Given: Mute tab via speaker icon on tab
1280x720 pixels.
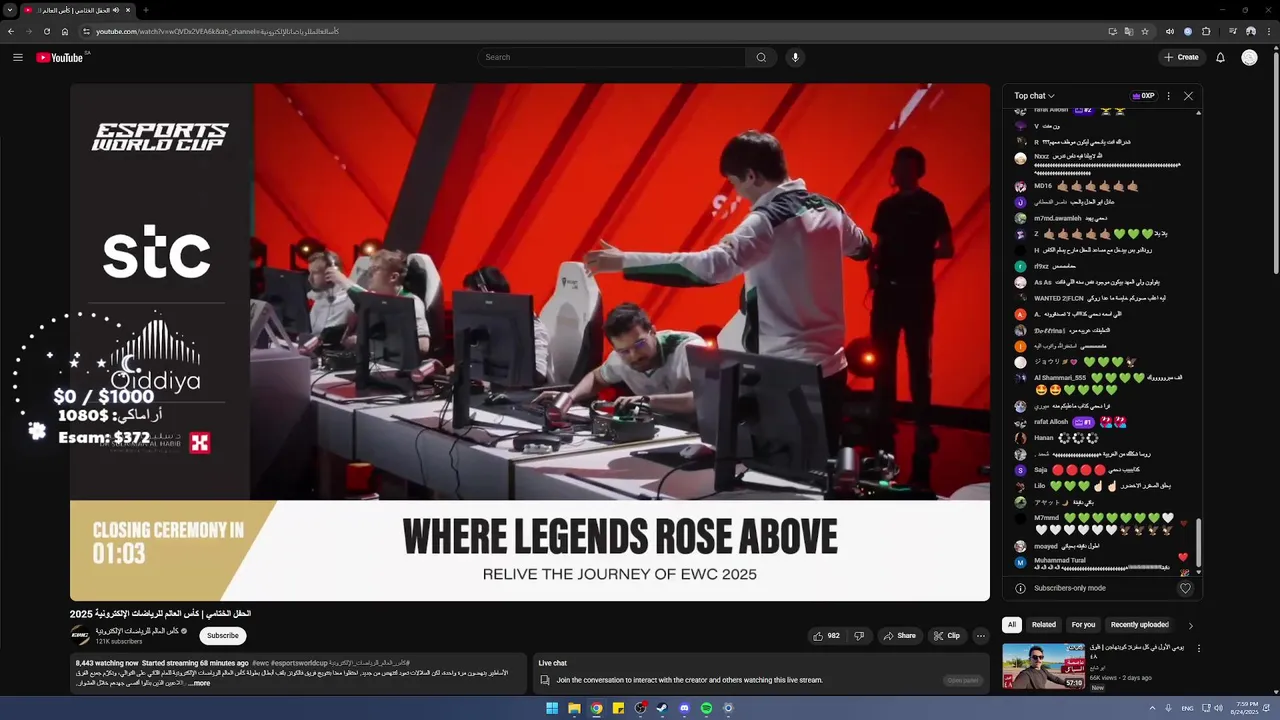Looking at the screenshot, I should [116, 10].
